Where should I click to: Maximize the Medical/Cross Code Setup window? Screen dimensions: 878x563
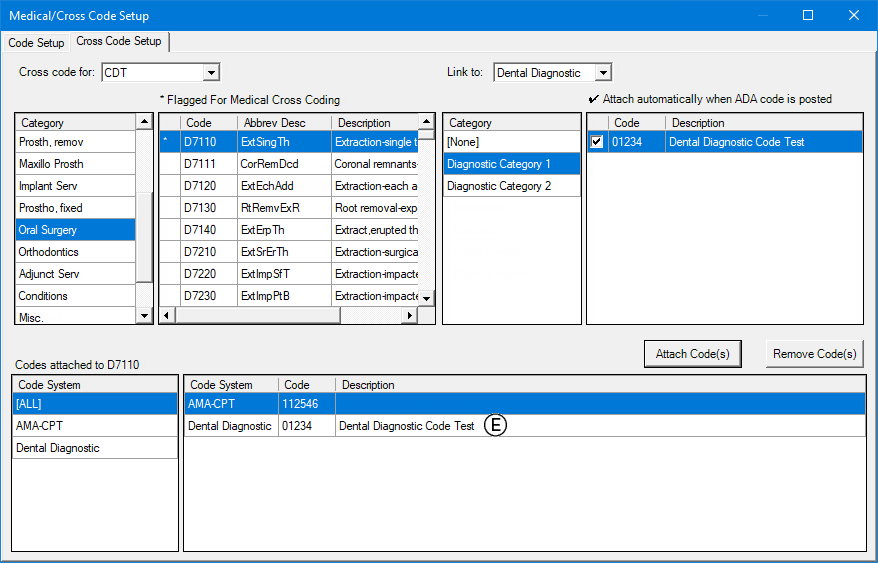click(808, 15)
